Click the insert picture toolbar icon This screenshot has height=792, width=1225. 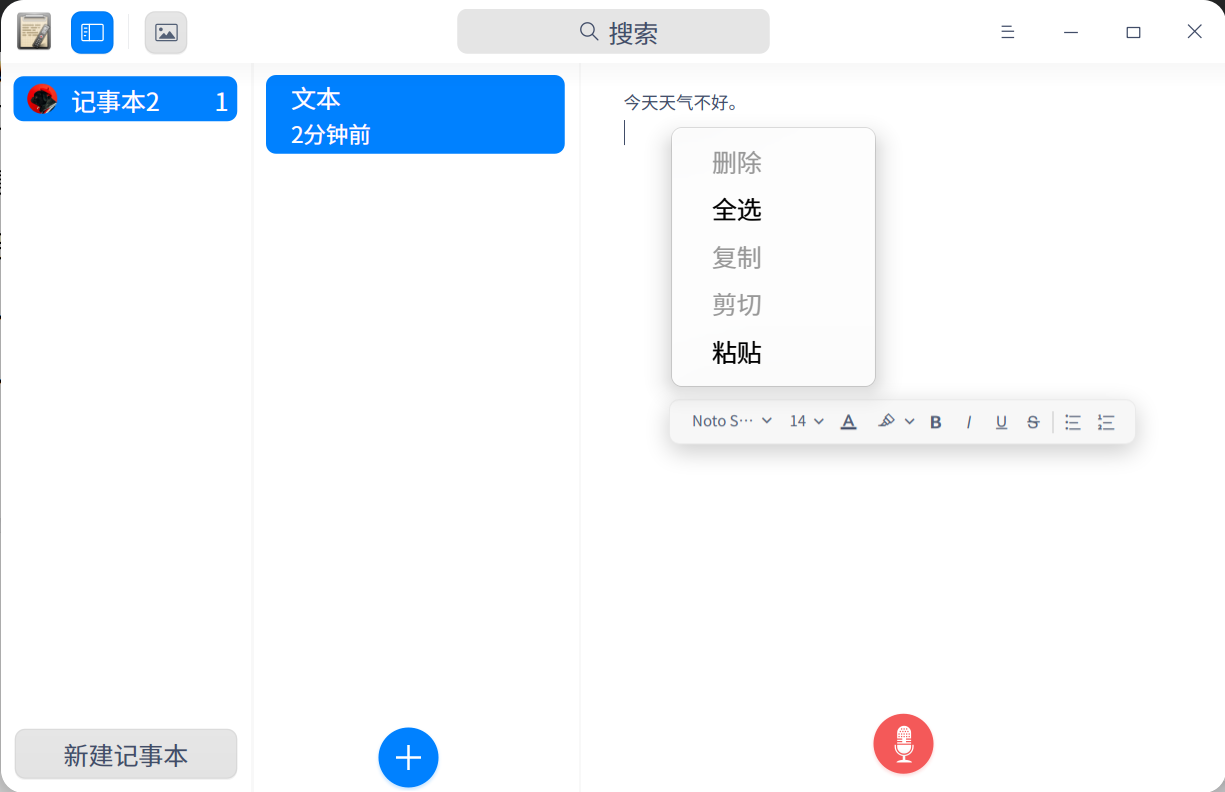[166, 32]
